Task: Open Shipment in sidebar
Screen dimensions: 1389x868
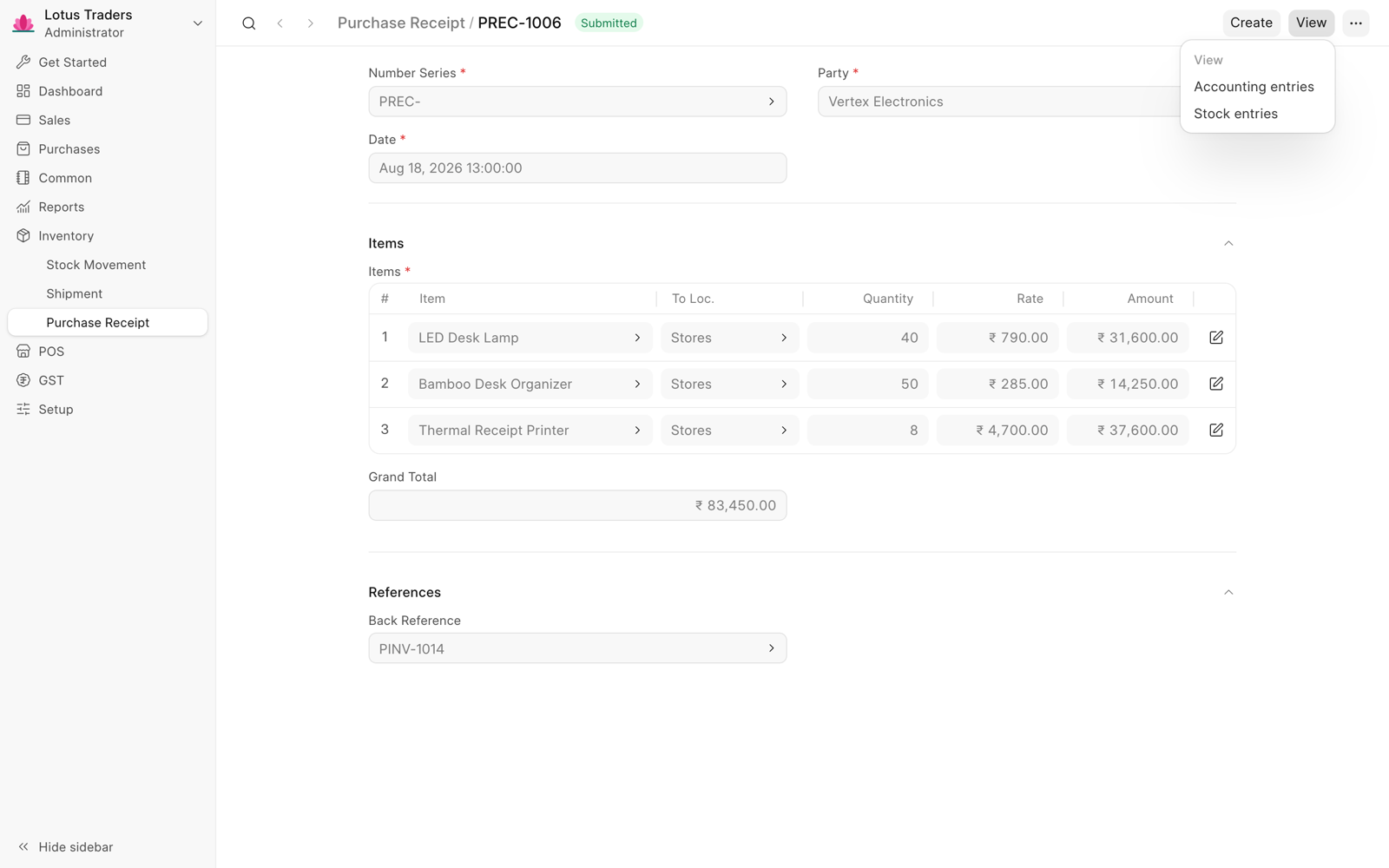Action: (75, 293)
